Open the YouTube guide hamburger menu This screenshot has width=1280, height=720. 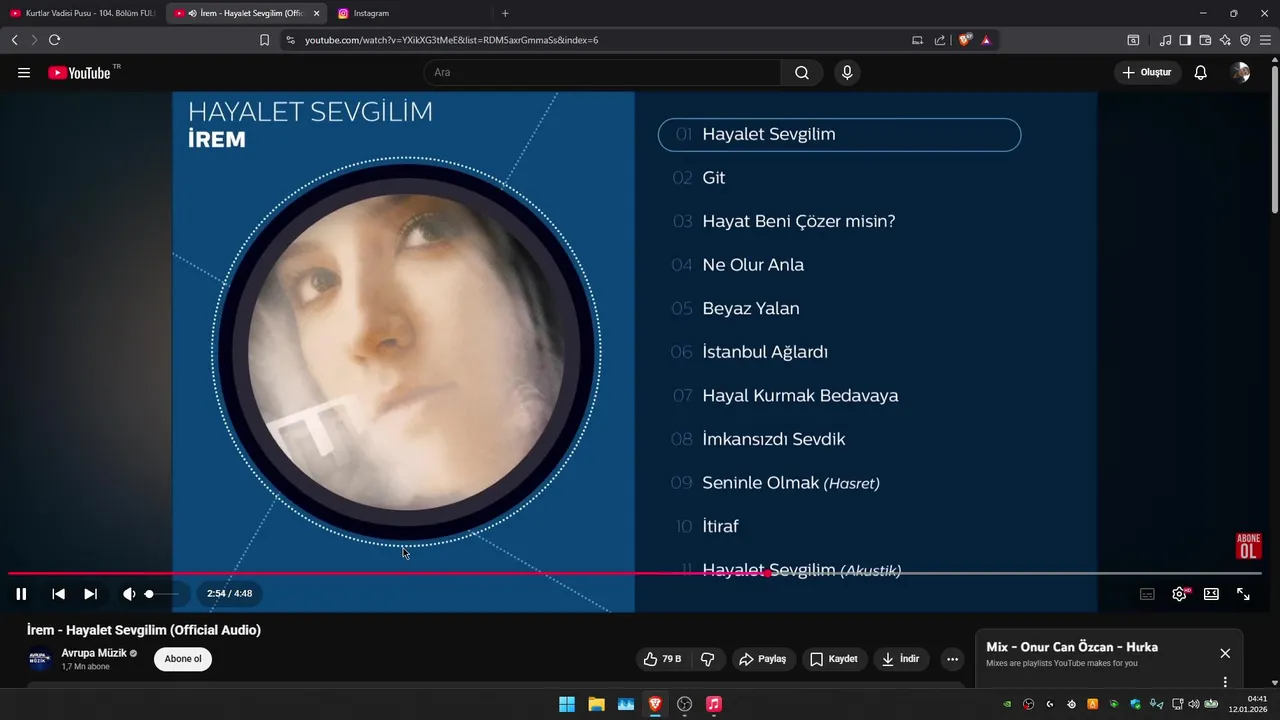pos(24,73)
